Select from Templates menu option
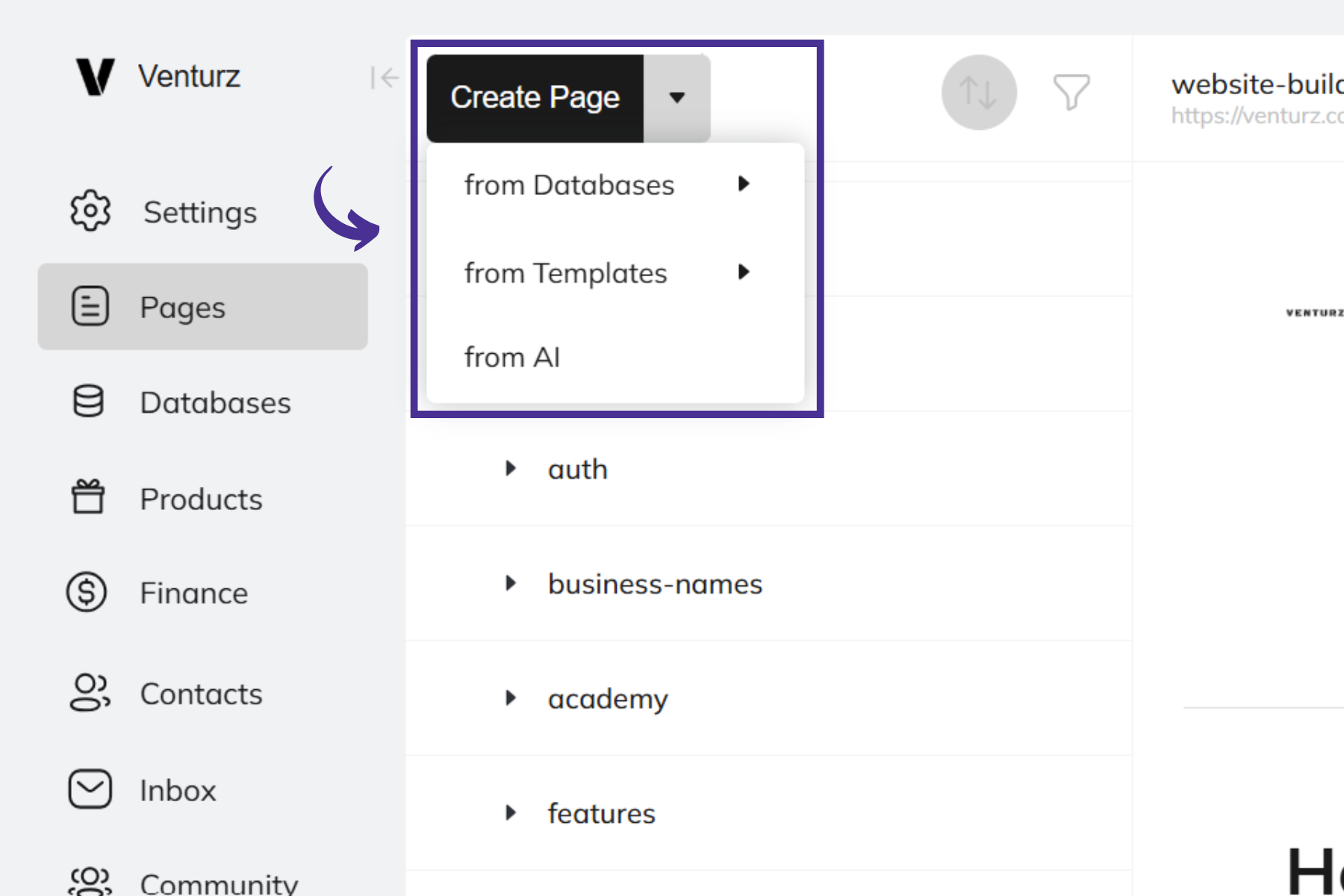 (x=566, y=273)
